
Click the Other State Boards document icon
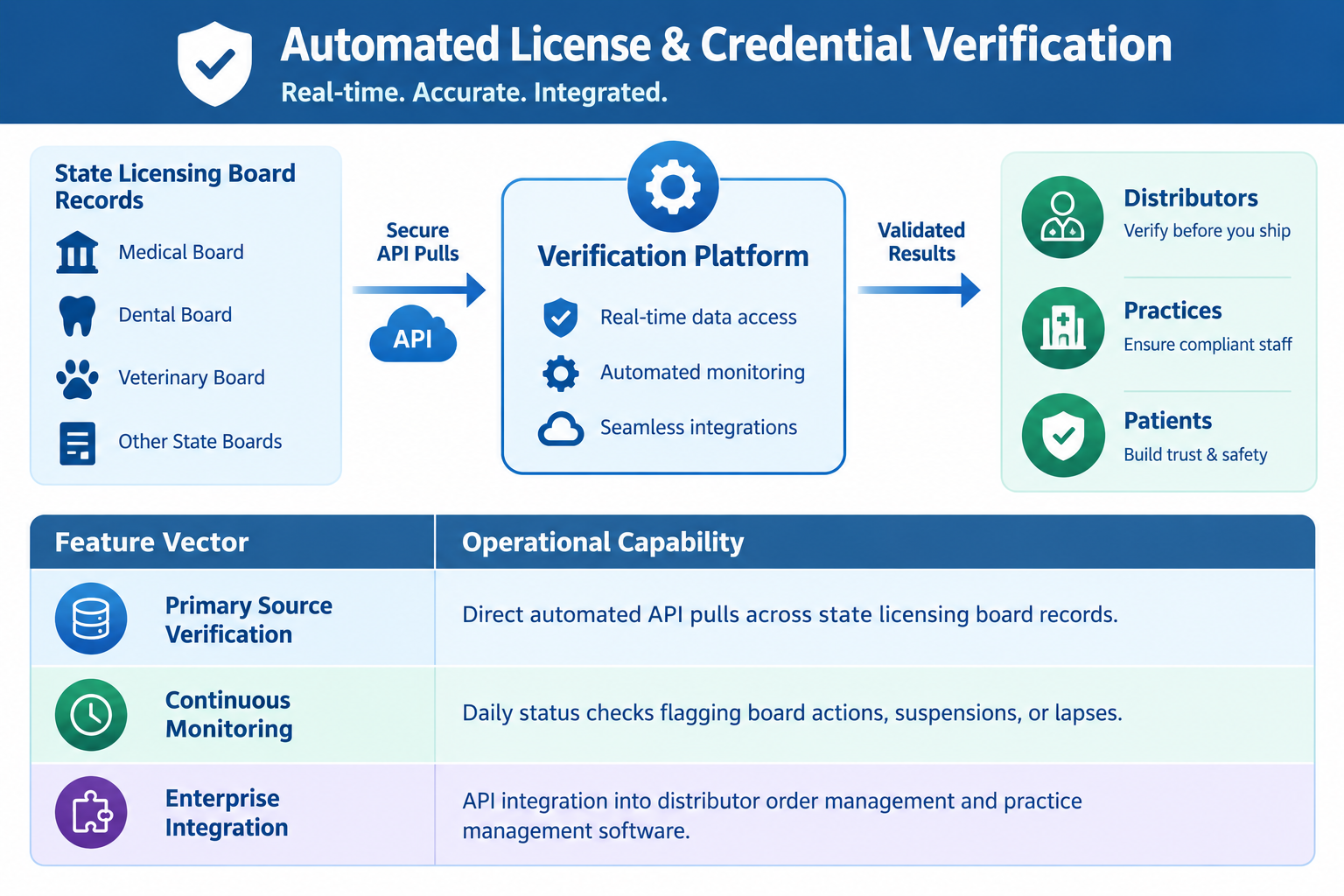(x=77, y=443)
